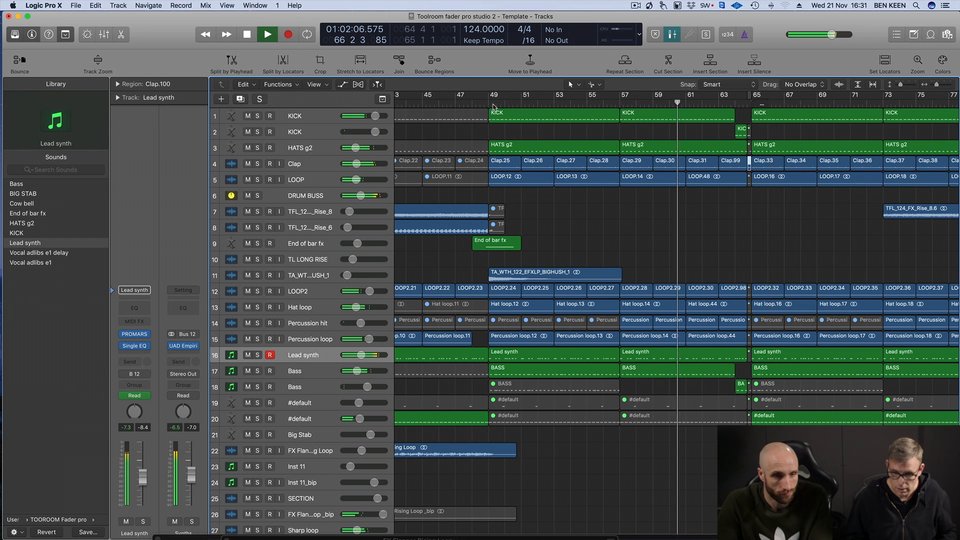Open the Quick Help question mark icon
The height and width of the screenshot is (540, 960).
pos(48,34)
